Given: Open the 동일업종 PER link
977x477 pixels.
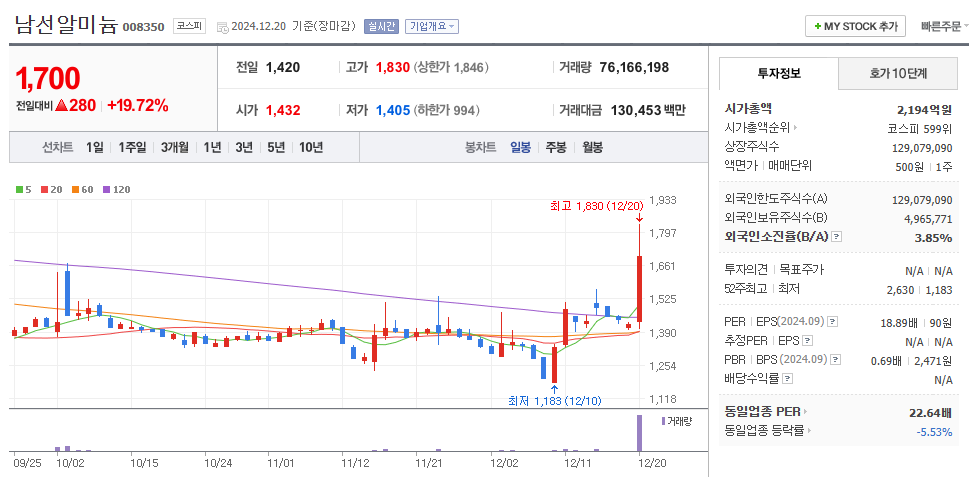Looking at the screenshot, I should (766, 412).
